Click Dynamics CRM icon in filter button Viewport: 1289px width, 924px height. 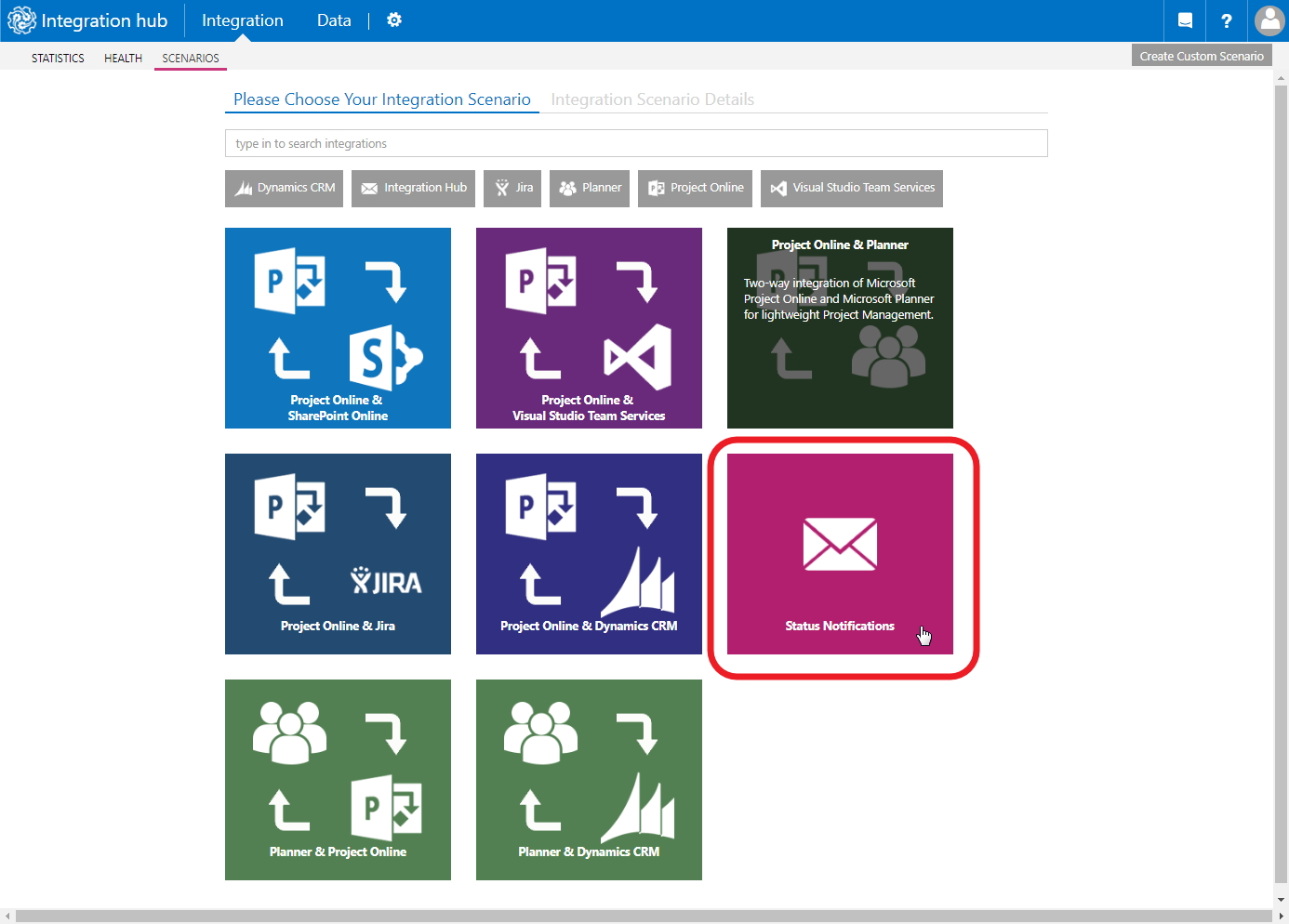[x=244, y=188]
